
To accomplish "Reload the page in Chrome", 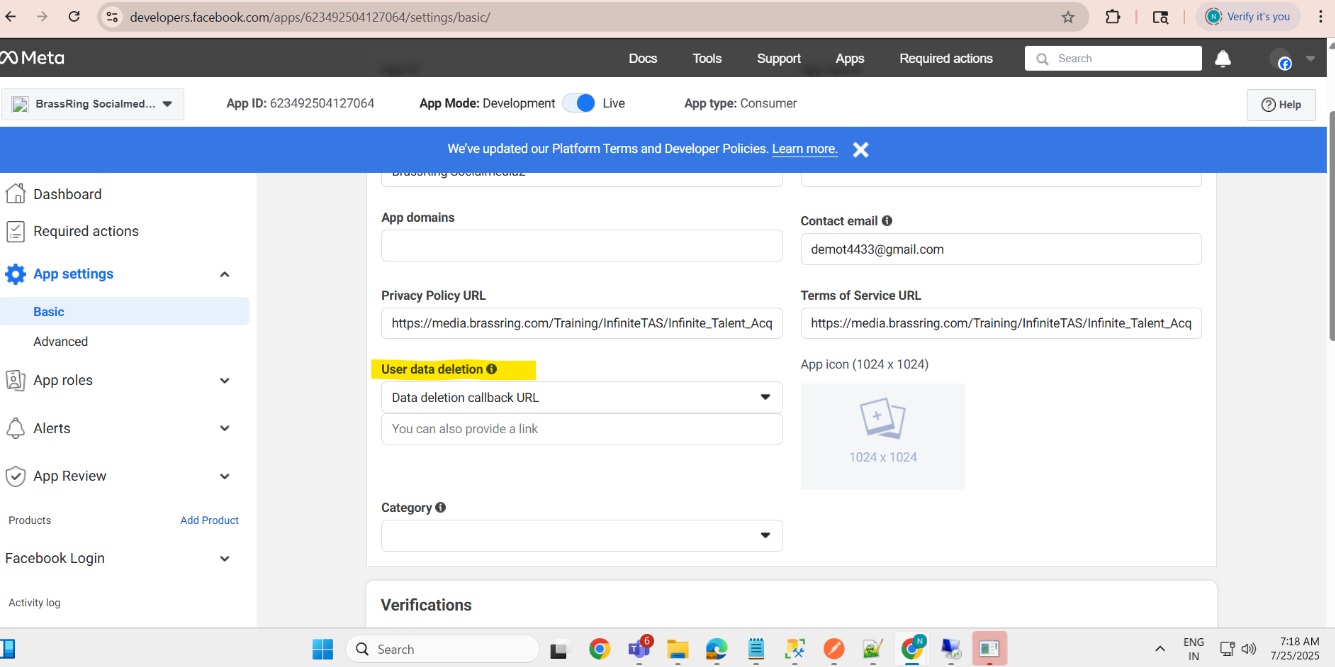I will [x=74, y=17].
